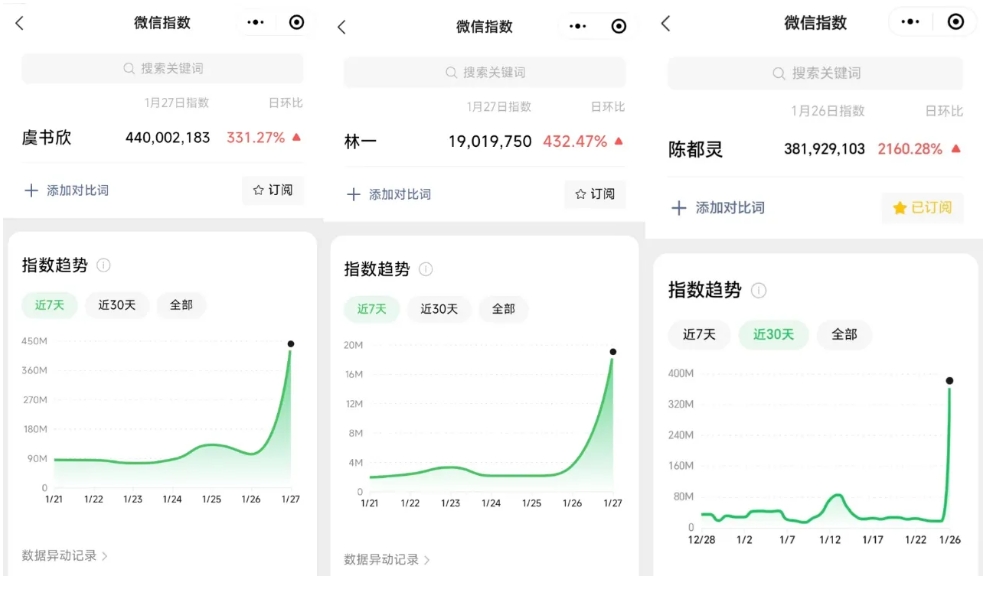The height and width of the screenshot is (590, 991).
Task: Add a comparison word for 虞书欣
Action: (66, 190)
